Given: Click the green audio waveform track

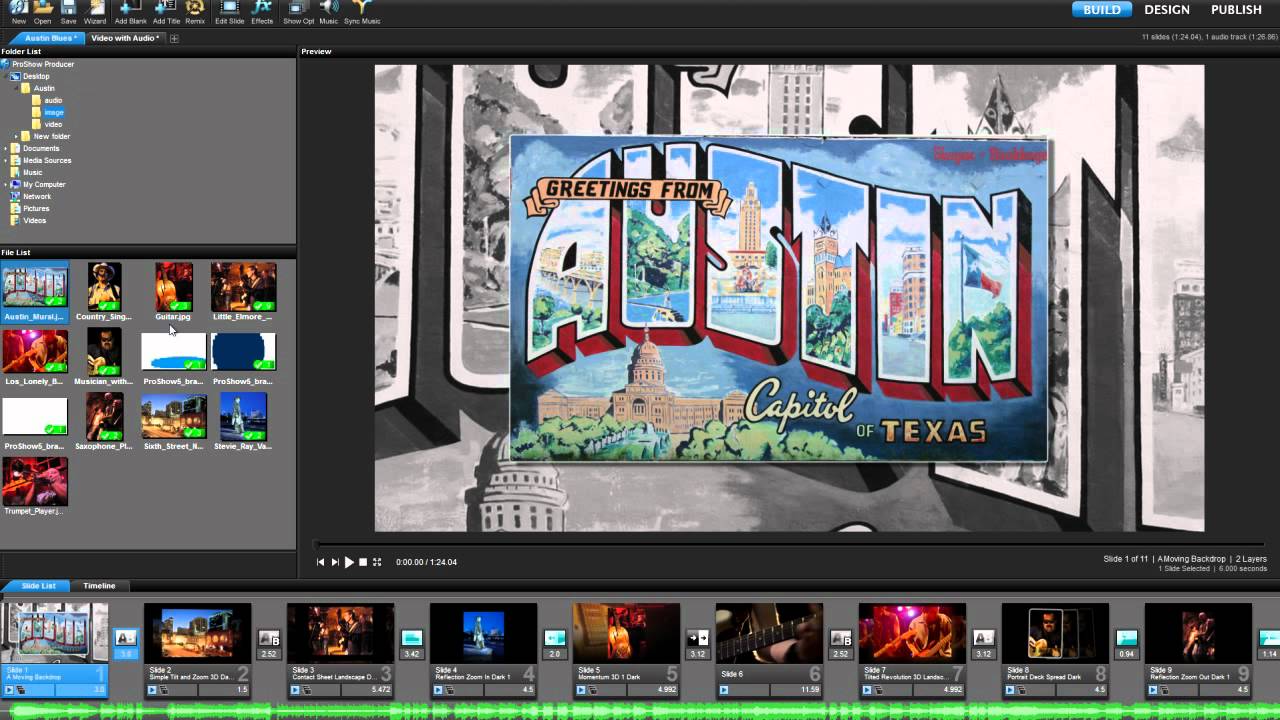Looking at the screenshot, I should tap(640, 711).
